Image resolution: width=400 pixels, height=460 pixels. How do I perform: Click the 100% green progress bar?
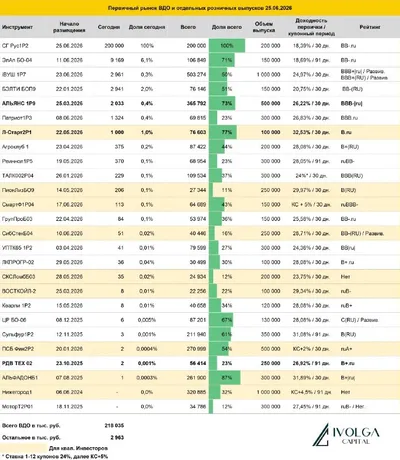[227, 46]
